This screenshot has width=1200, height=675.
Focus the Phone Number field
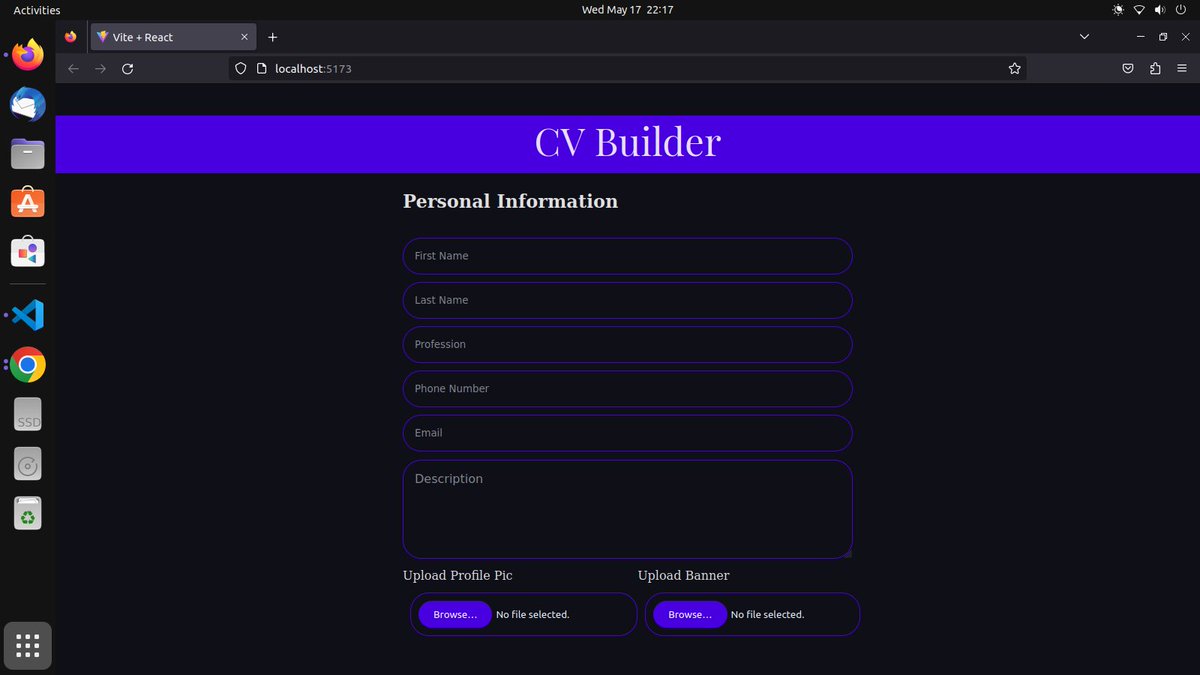coord(627,389)
